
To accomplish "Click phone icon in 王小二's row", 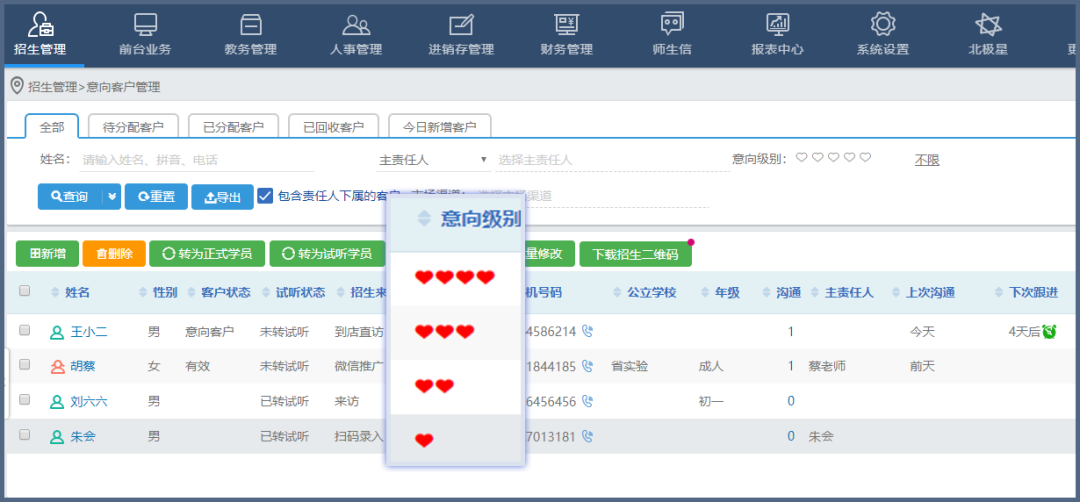I will [x=587, y=331].
